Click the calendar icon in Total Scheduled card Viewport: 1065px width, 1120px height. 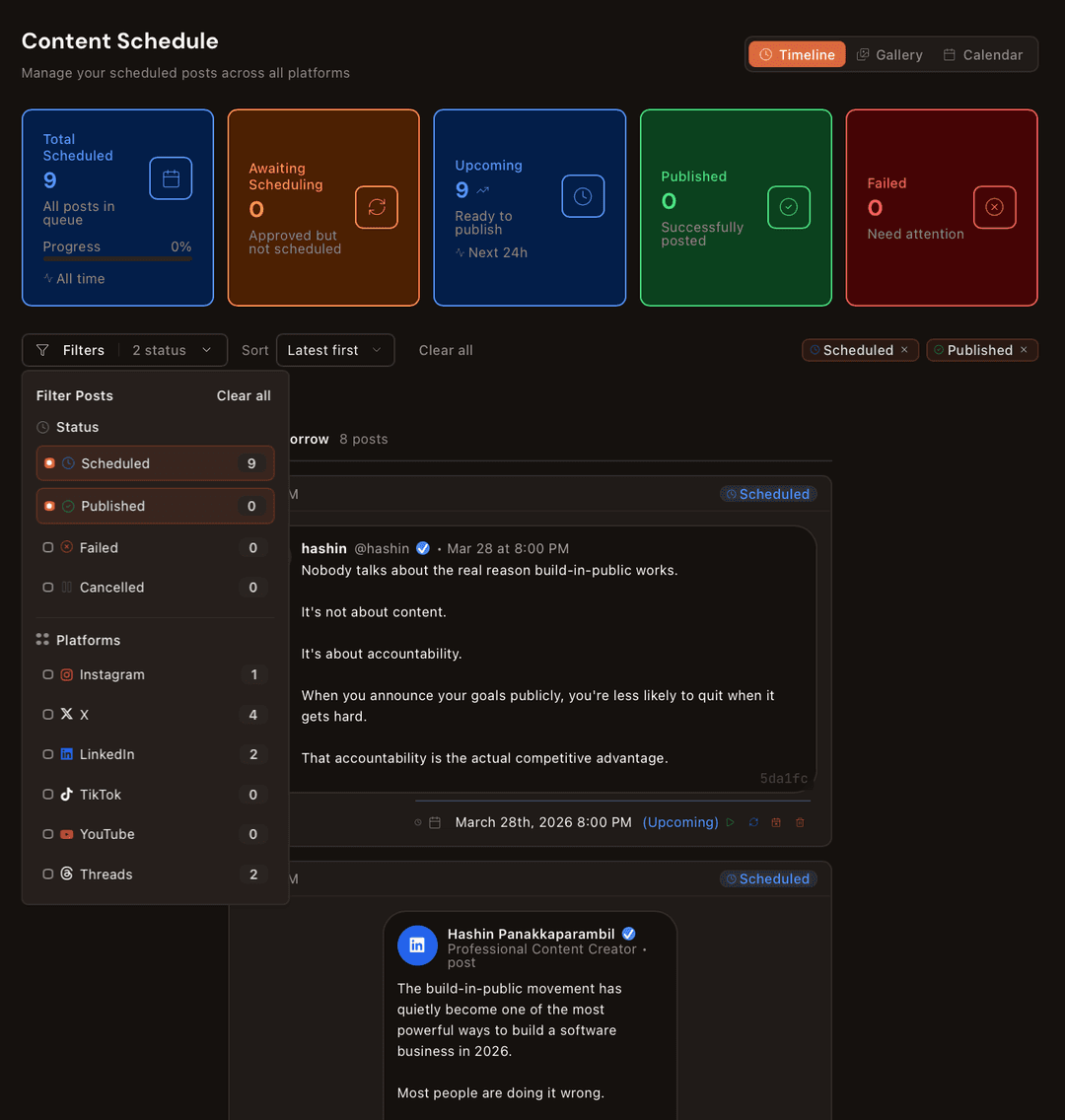coord(171,178)
